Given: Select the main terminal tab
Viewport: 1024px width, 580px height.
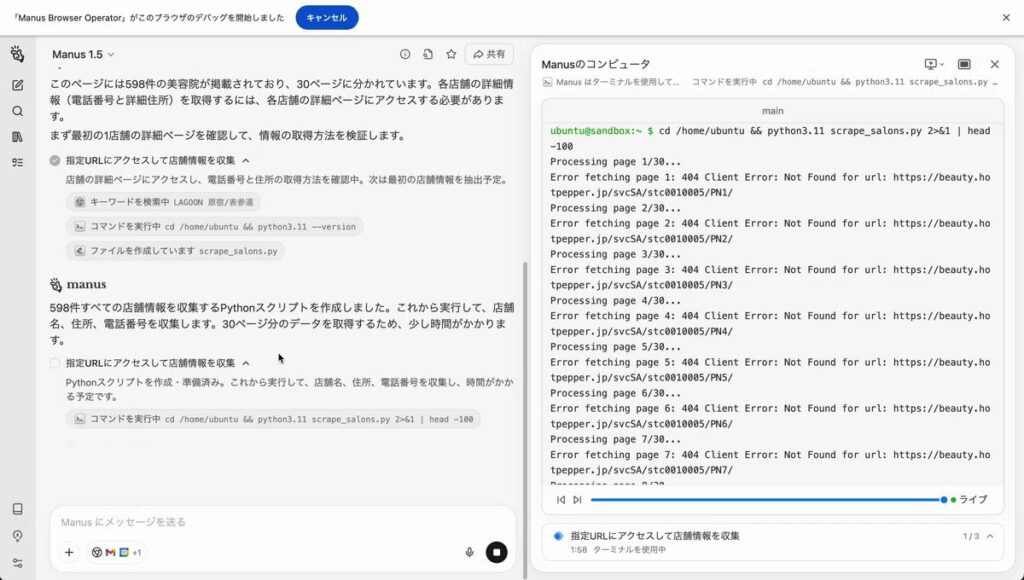Looking at the screenshot, I should click(x=772, y=110).
